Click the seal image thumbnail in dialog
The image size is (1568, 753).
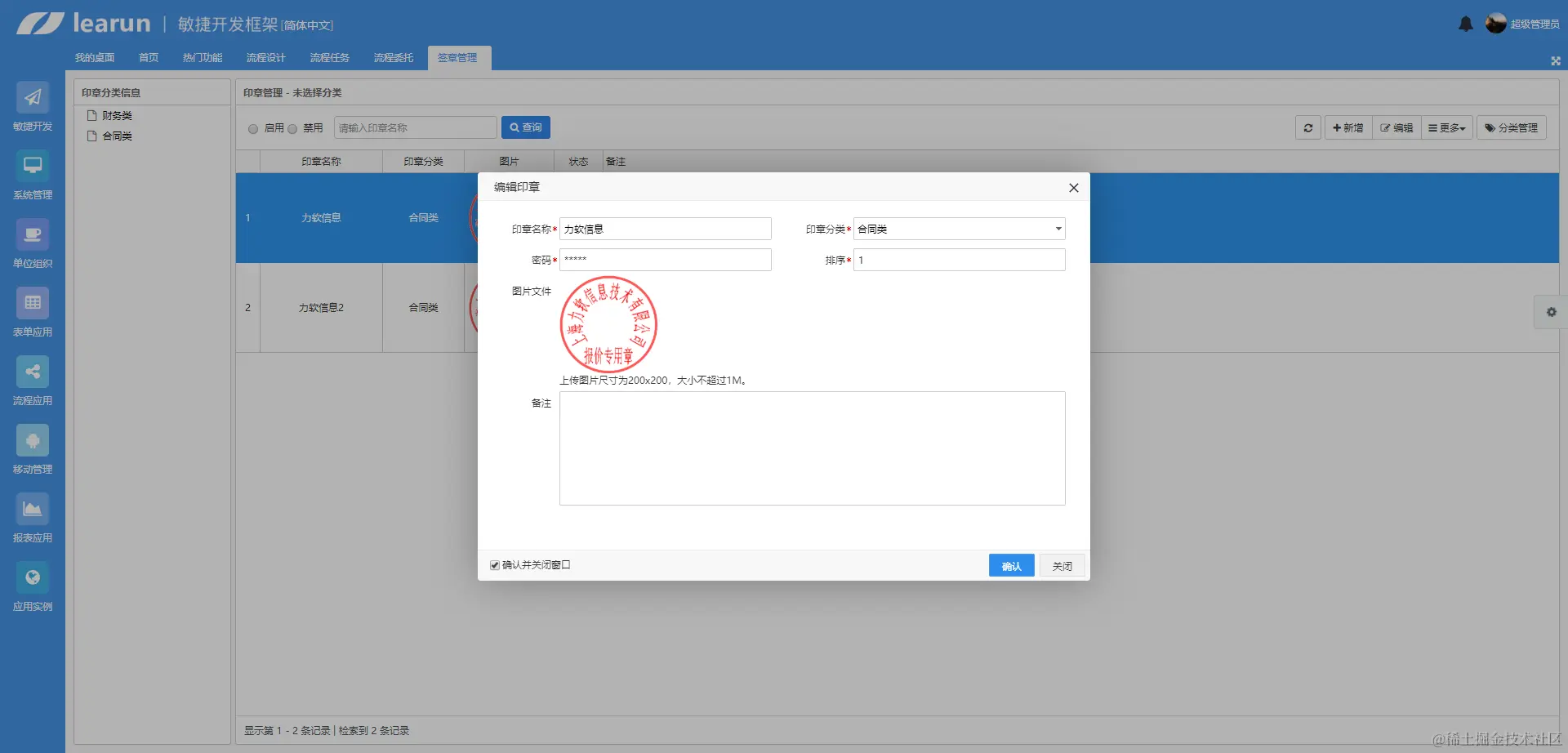[x=608, y=324]
